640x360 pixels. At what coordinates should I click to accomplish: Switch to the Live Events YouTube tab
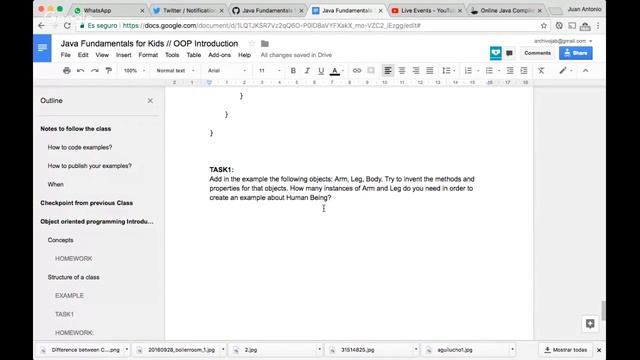point(427,11)
